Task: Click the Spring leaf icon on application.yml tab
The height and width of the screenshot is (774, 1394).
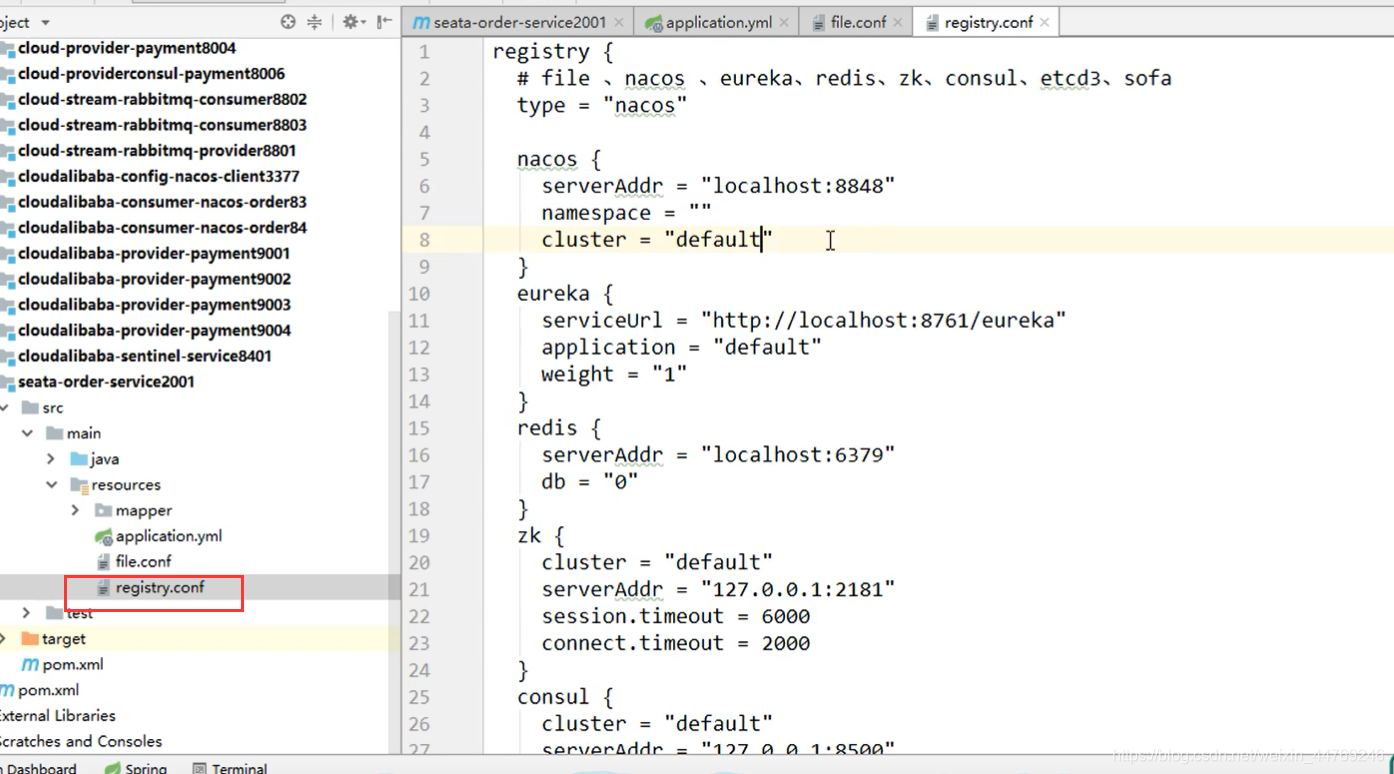Action: [x=654, y=22]
